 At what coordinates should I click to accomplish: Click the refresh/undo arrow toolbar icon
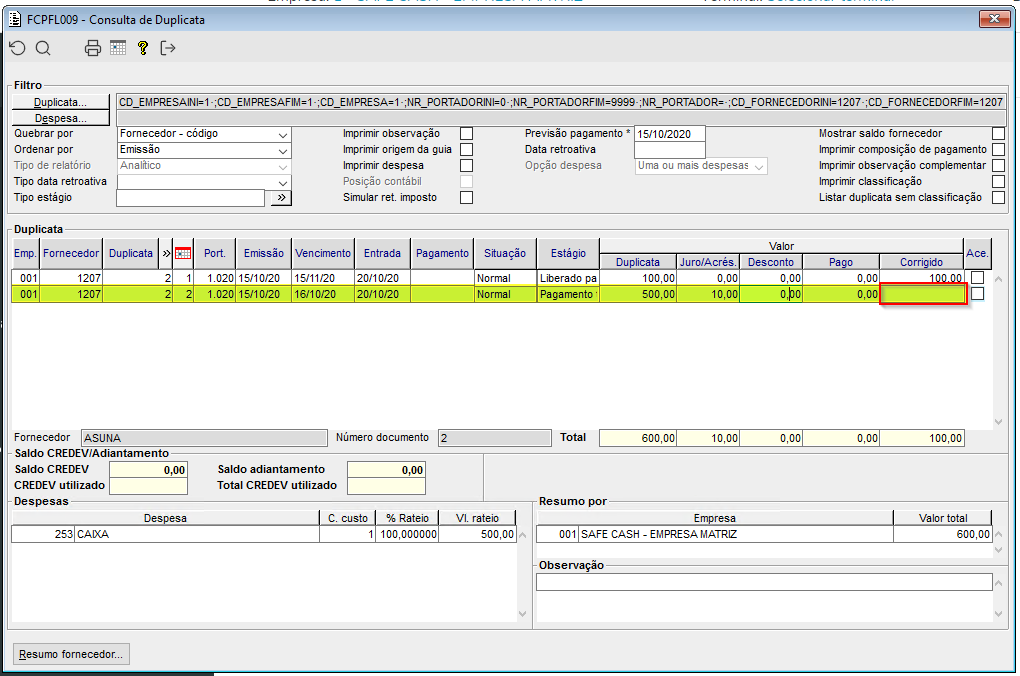[x=17, y=48]
